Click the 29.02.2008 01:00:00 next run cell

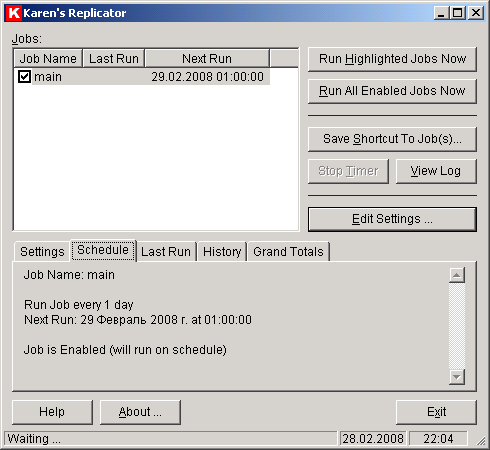point(207,77)
